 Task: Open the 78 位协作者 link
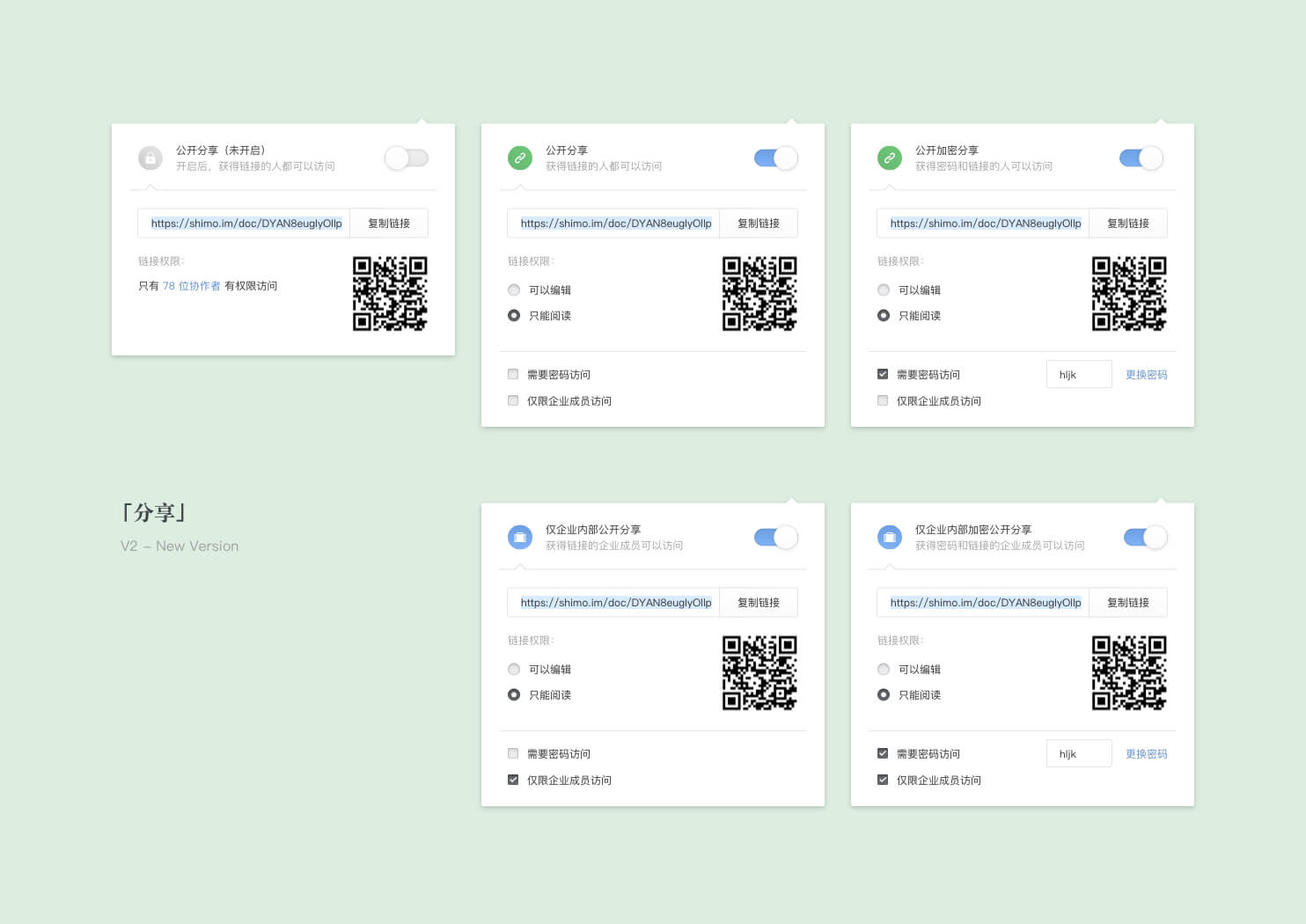point(191,286)
